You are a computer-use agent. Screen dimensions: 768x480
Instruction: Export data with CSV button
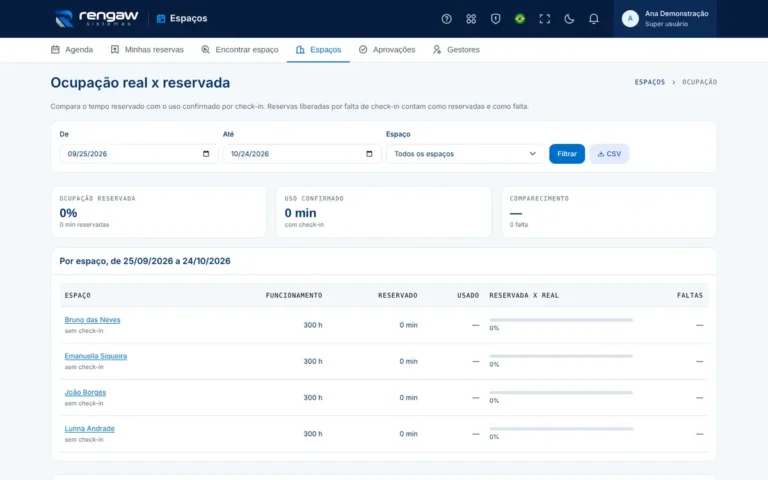coord(609,154)
